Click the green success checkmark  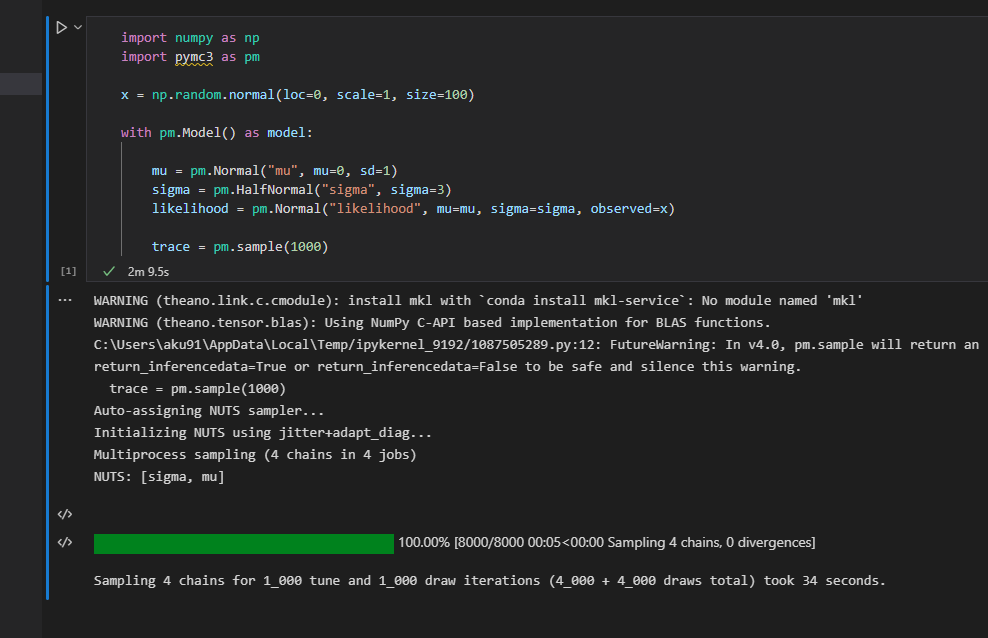(x=109, y=271)
